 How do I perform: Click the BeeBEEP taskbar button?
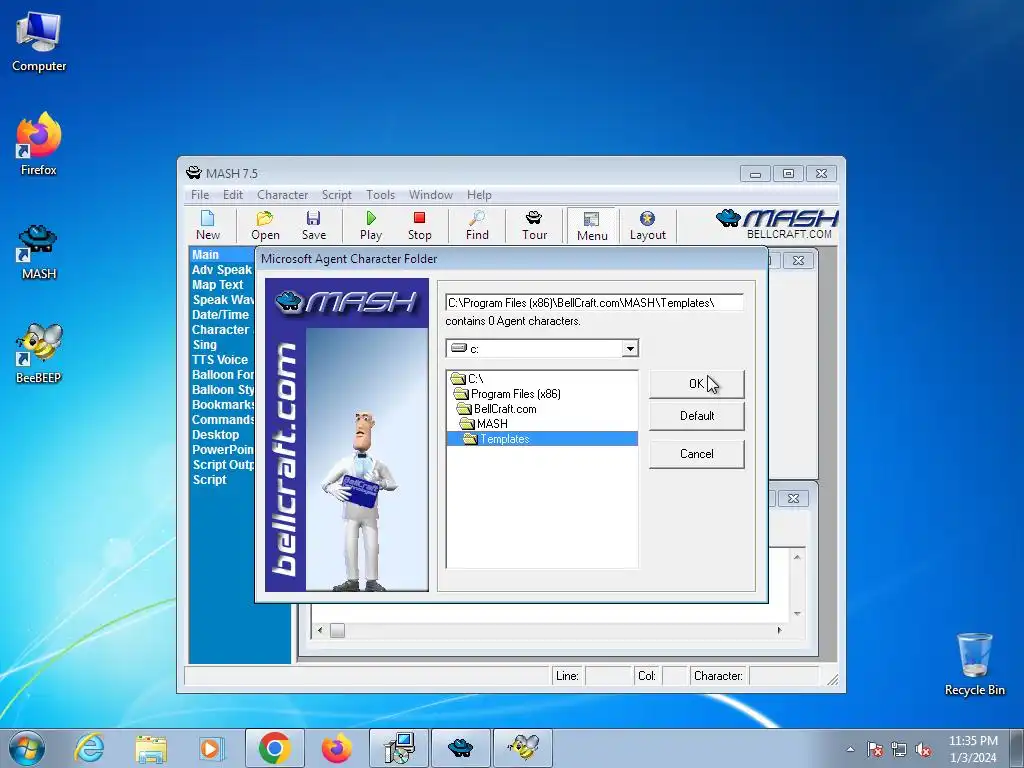pyautogui.click(x=523, y=748)
